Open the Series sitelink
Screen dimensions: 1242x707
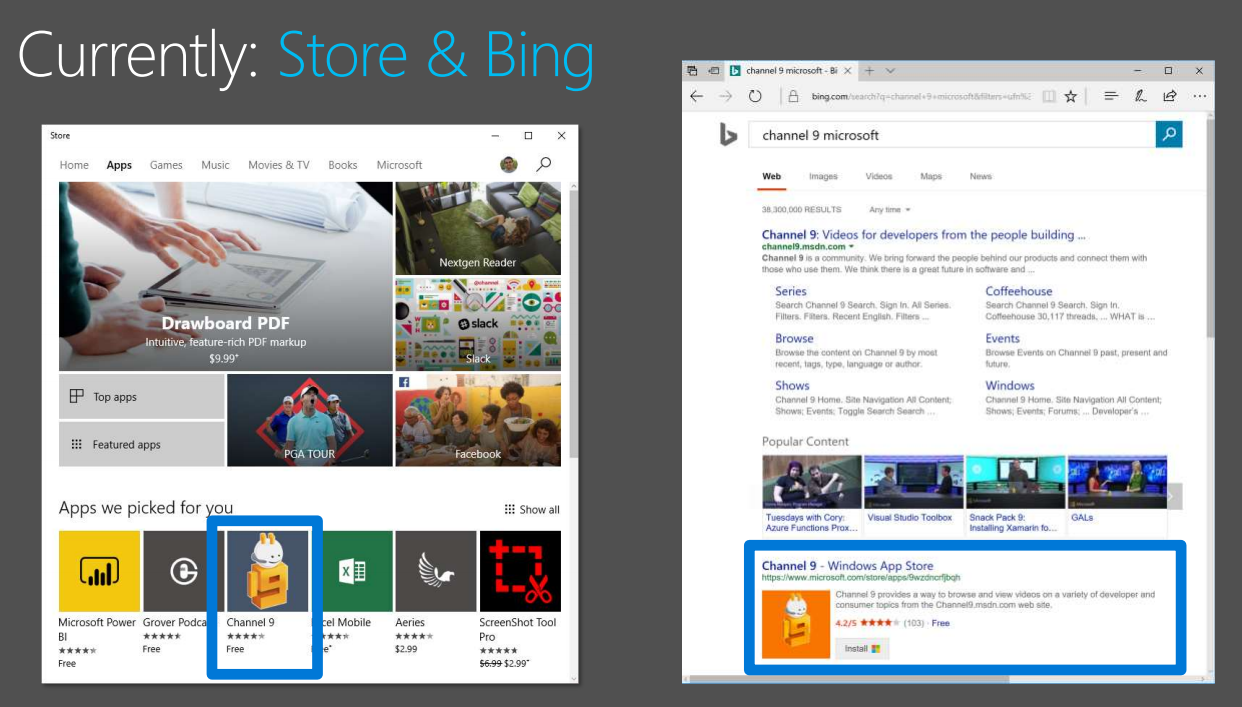[791, 291]
